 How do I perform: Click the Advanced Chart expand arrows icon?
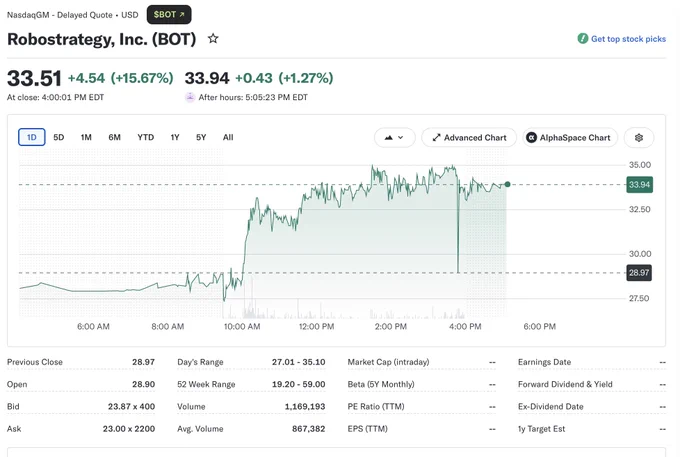[436, 137]
